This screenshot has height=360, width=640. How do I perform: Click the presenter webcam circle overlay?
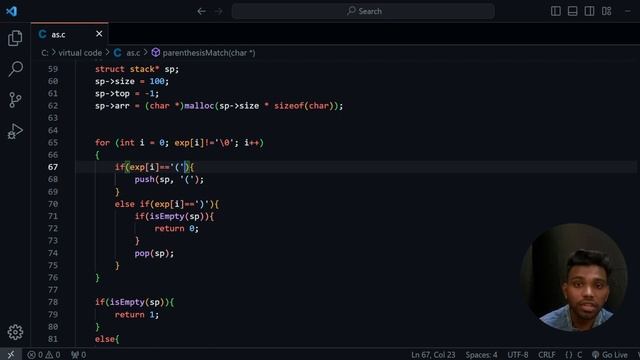tap(574, 277)
